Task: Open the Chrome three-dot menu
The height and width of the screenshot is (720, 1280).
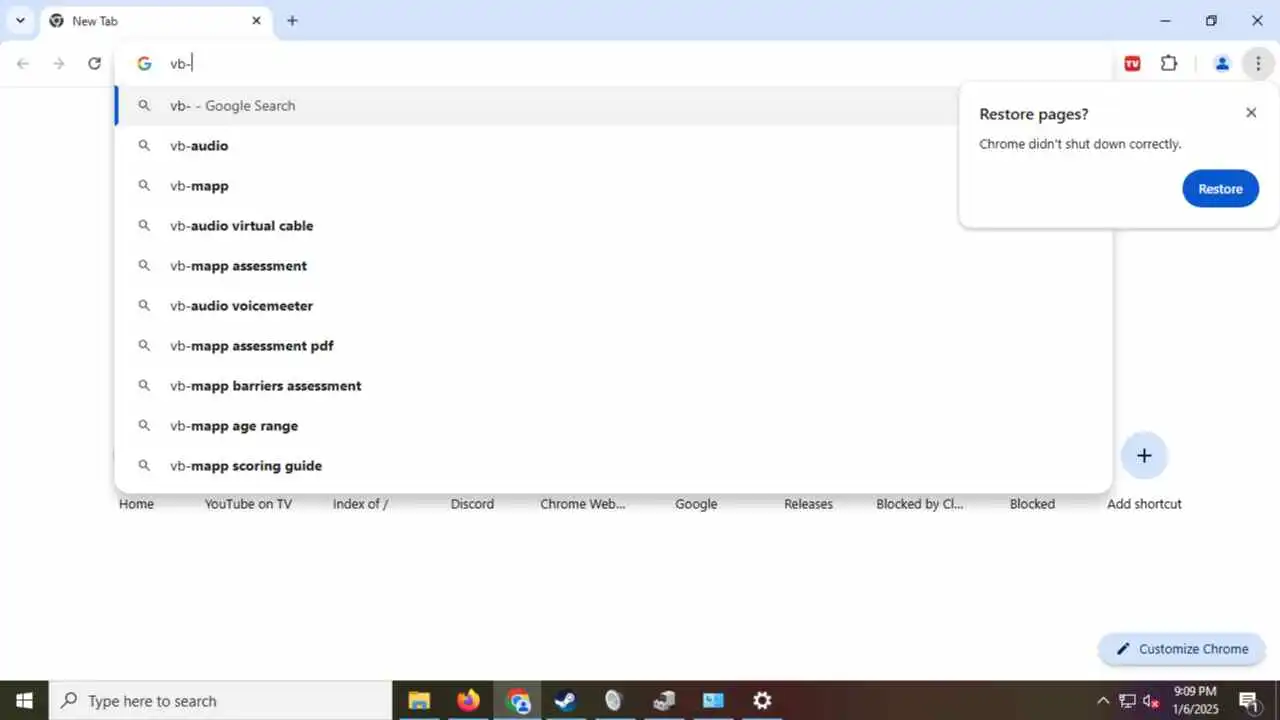Action: click(1258, 63)
